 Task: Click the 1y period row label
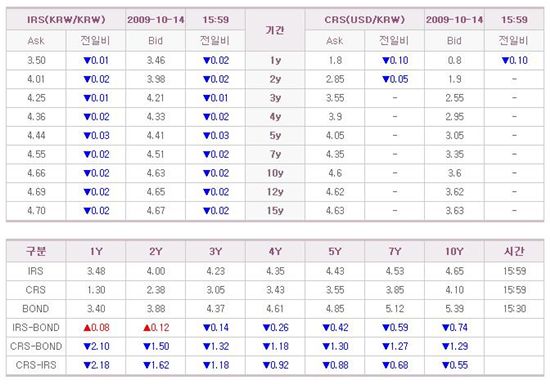pyautogui.click(x=275, y=60)
